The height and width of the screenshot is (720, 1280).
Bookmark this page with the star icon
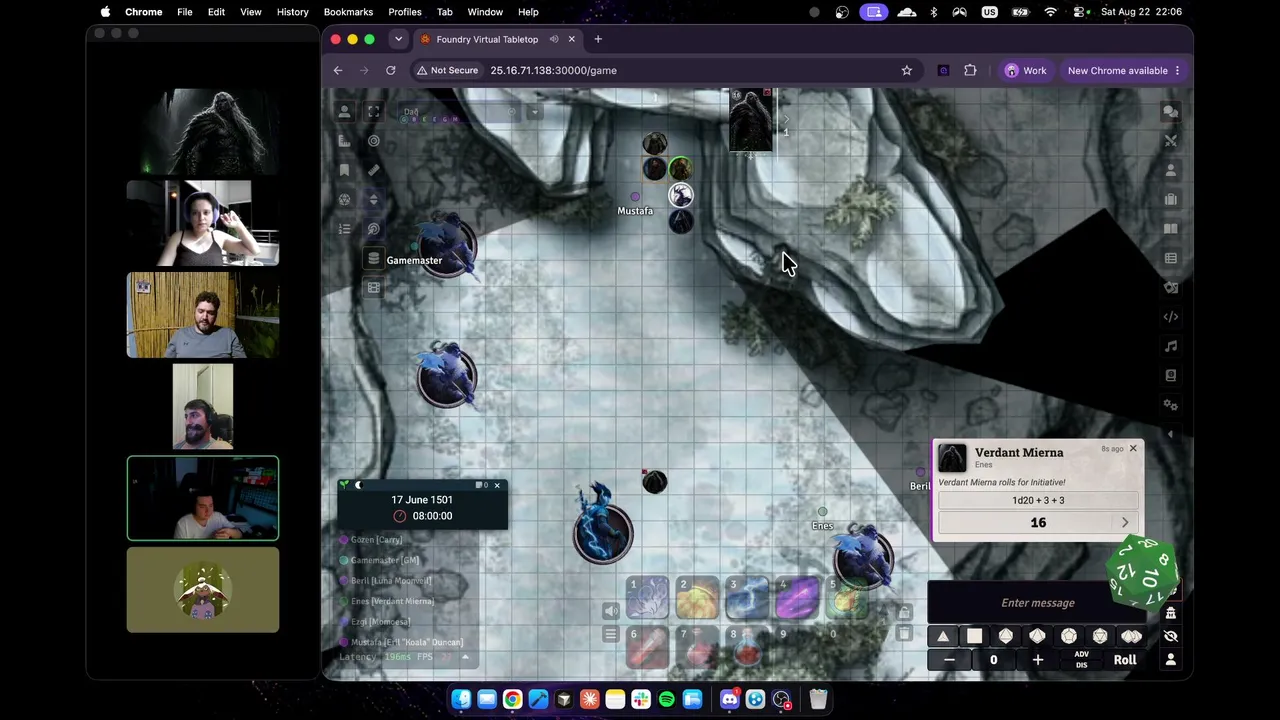click(907, 71)
